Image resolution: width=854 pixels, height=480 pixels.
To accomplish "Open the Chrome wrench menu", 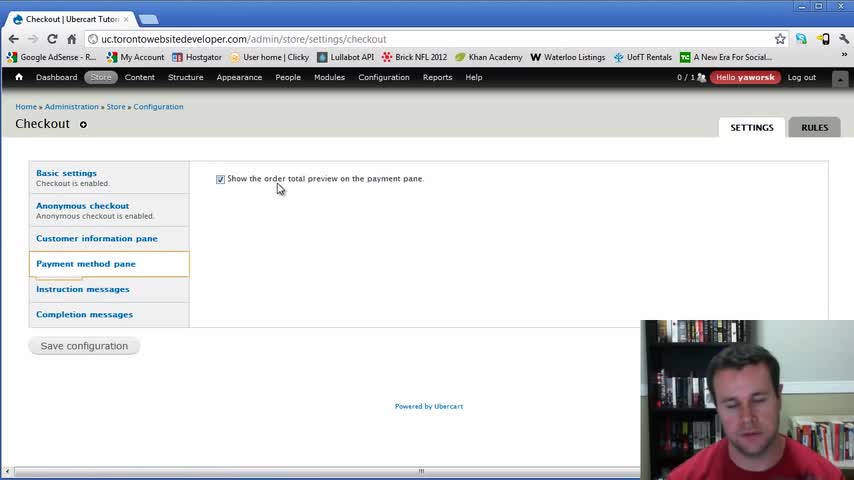I will click(x=844, y=39).
